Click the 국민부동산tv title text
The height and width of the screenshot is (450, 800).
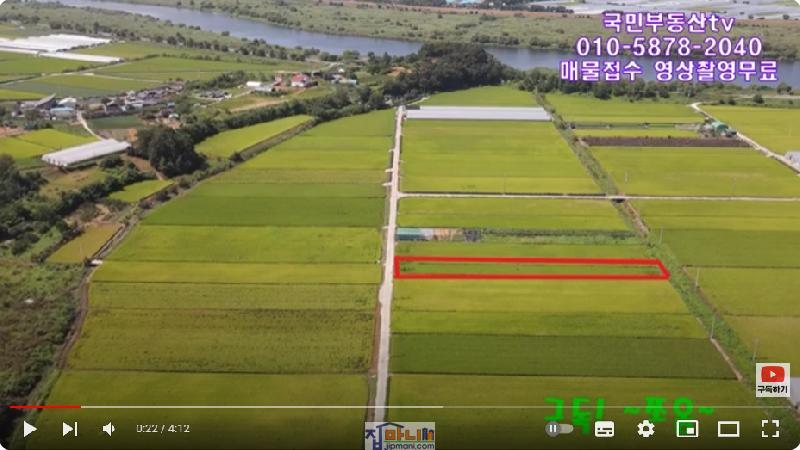(x=667, y=21)
